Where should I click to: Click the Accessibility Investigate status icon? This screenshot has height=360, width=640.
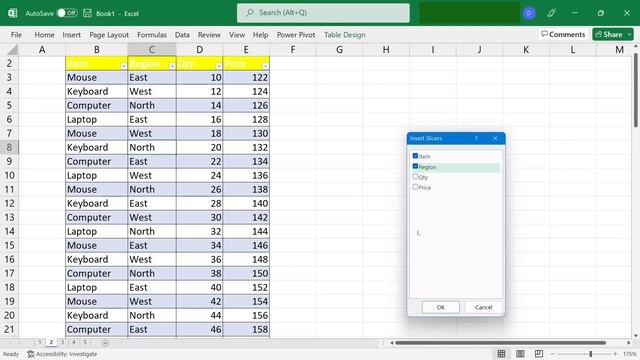pyautogui.click(x=31, y=354)
